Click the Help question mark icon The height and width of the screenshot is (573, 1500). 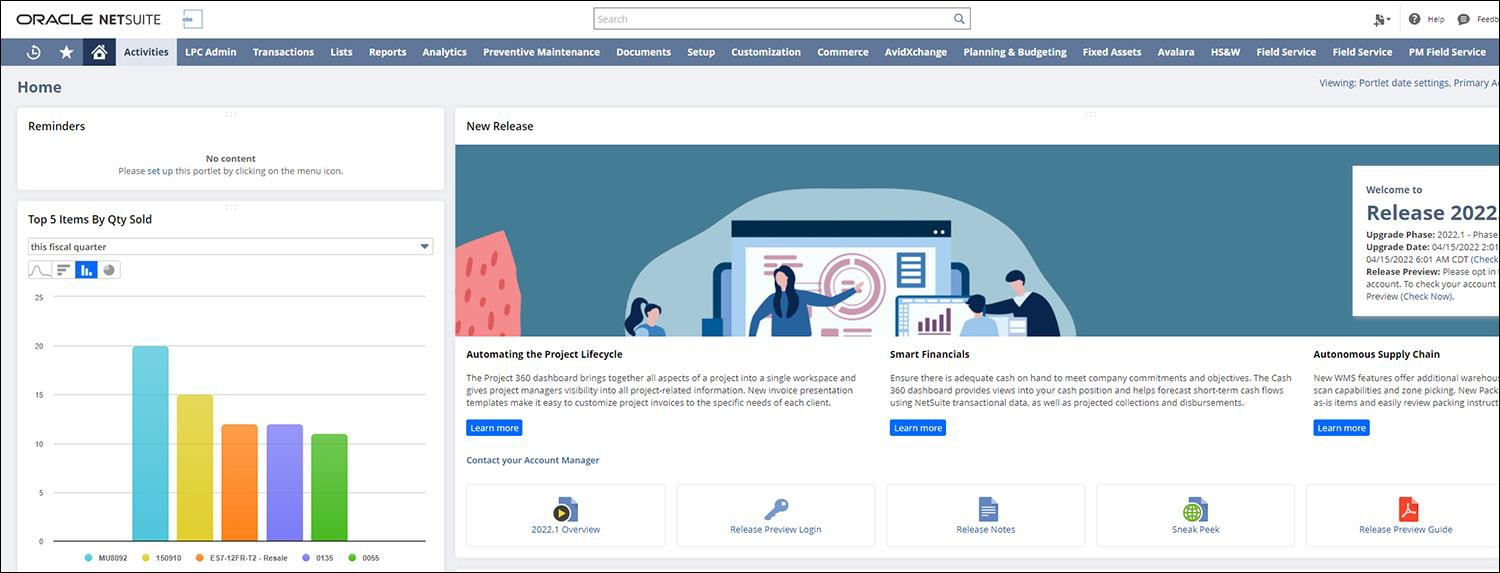coord(1414,19)
